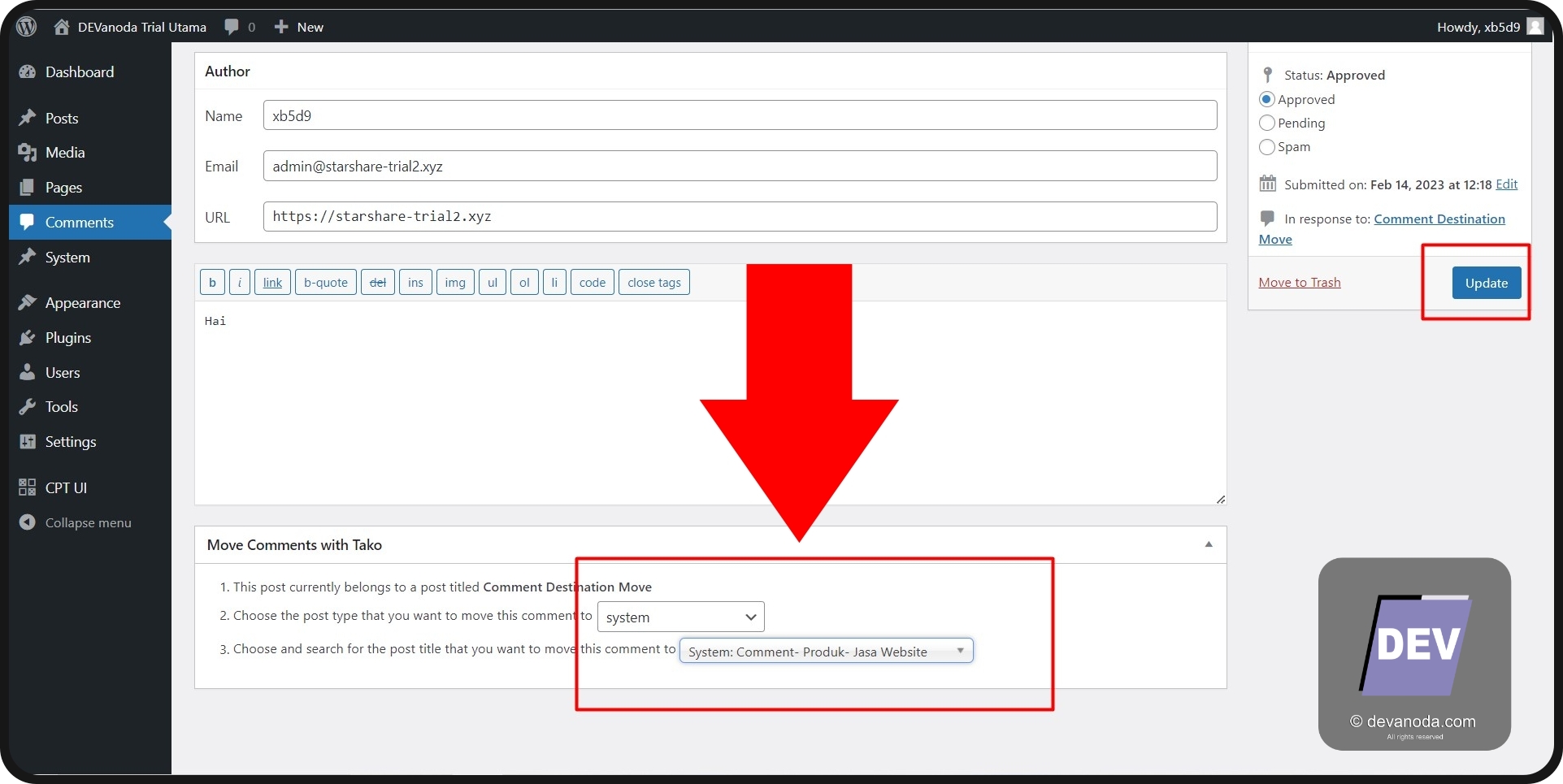Open the WordPress logo menu
The height and width of the screenshot is (784, 1563).
(27, 27)
